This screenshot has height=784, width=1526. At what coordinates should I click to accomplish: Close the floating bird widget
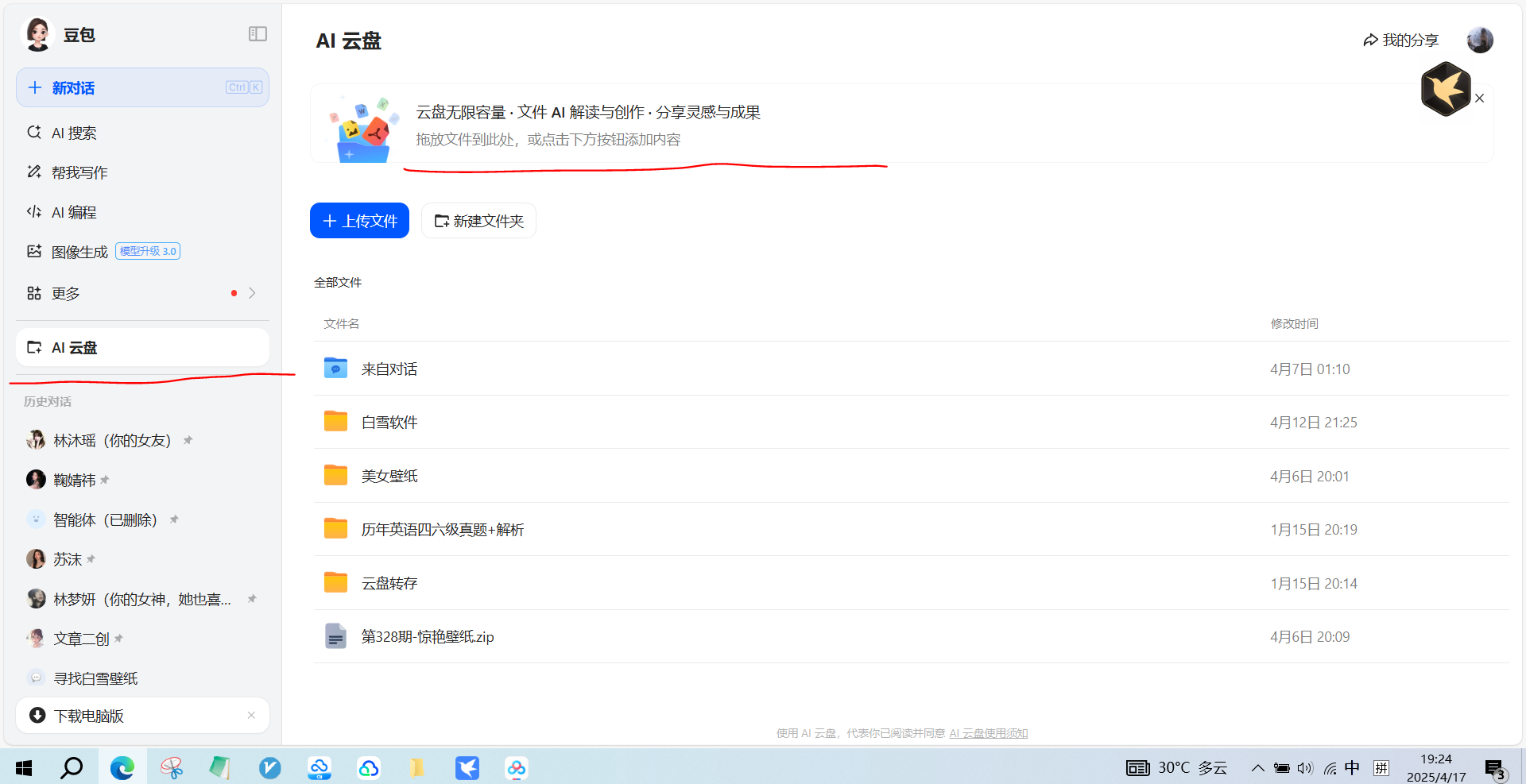click(x=1479, y=98)
